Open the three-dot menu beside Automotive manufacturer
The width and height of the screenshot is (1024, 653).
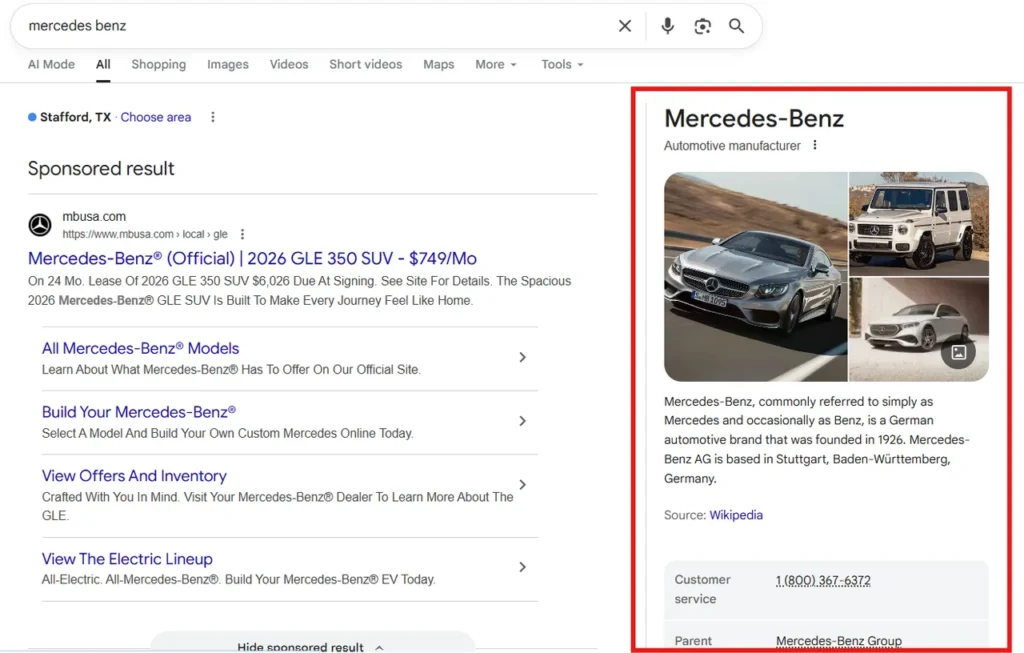(814, 145)
